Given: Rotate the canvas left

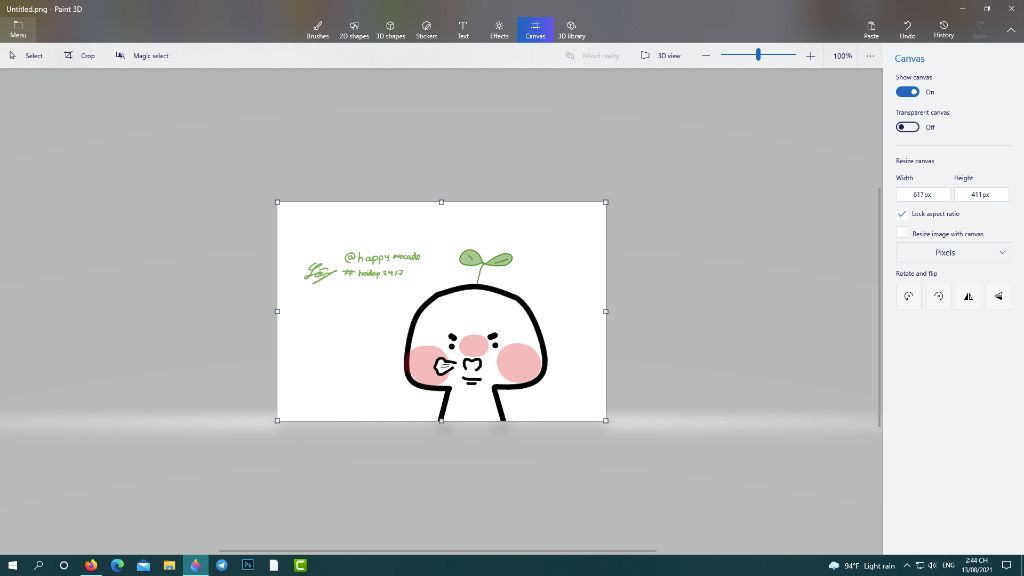Looking at the screenshot, I should point(908,296).
